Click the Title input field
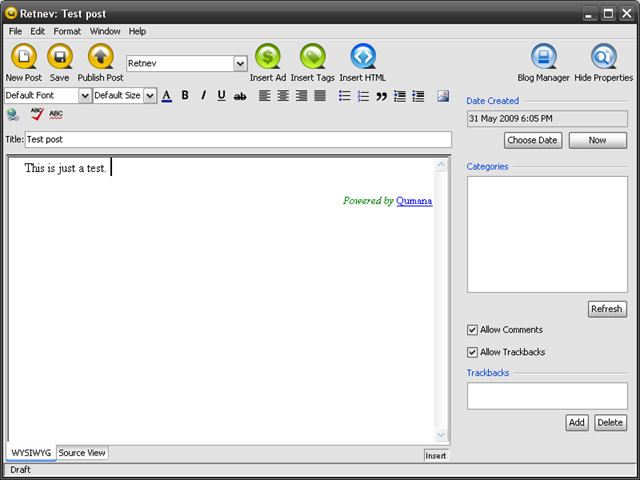The width and height of the screenshot is (640, 480). 238,140
